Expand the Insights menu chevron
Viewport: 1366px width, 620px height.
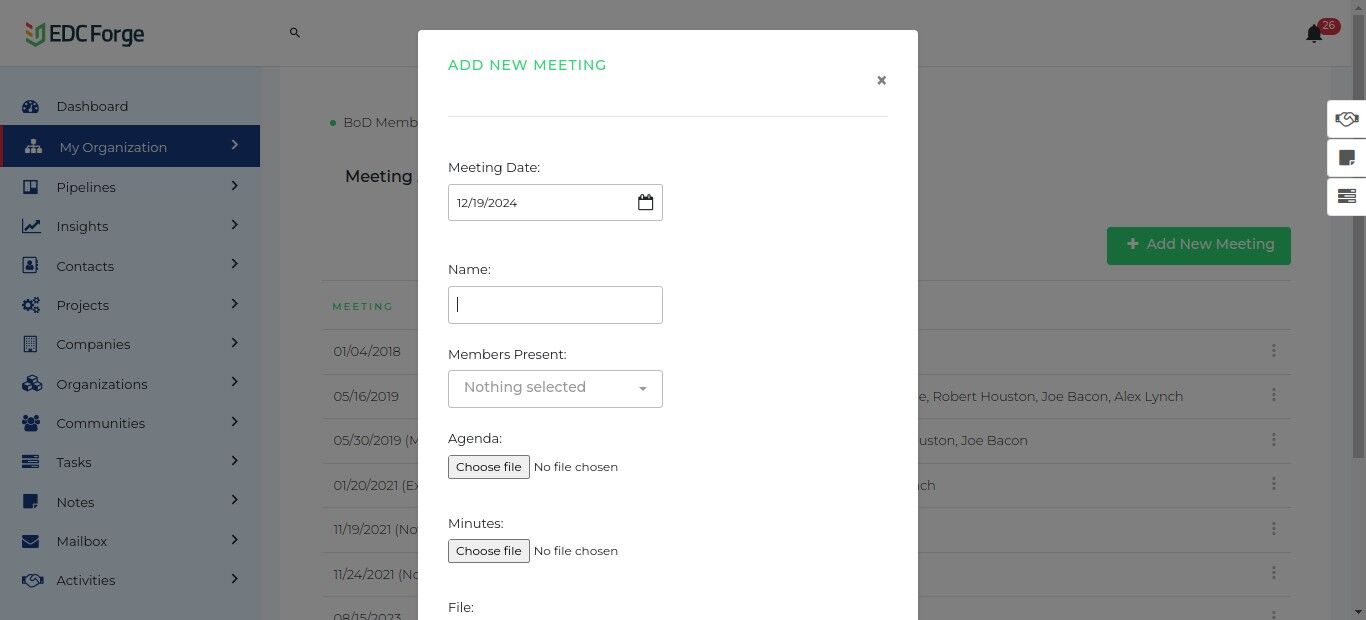[x=235, y=225]
